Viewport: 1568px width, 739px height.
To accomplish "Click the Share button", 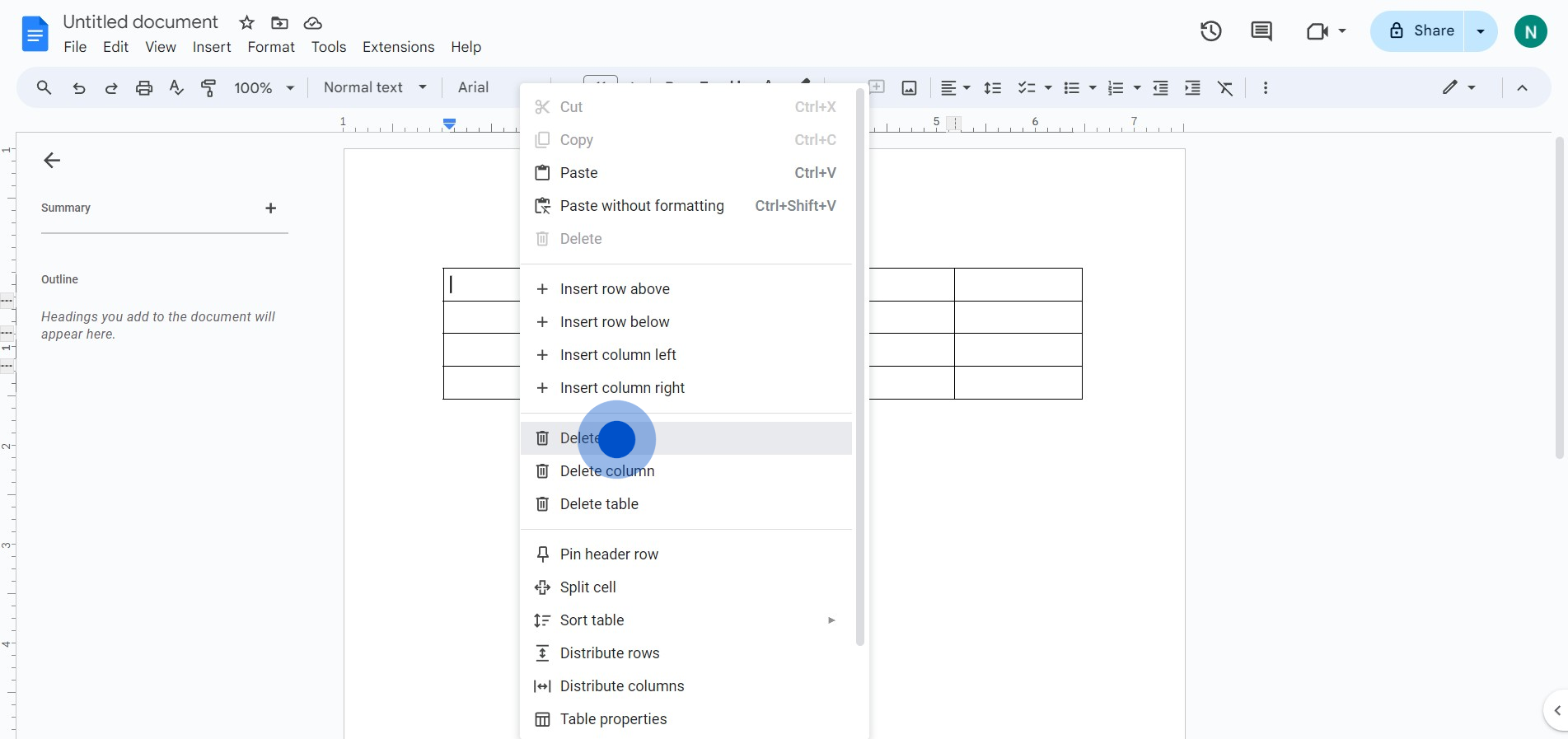I will 1417,31.
